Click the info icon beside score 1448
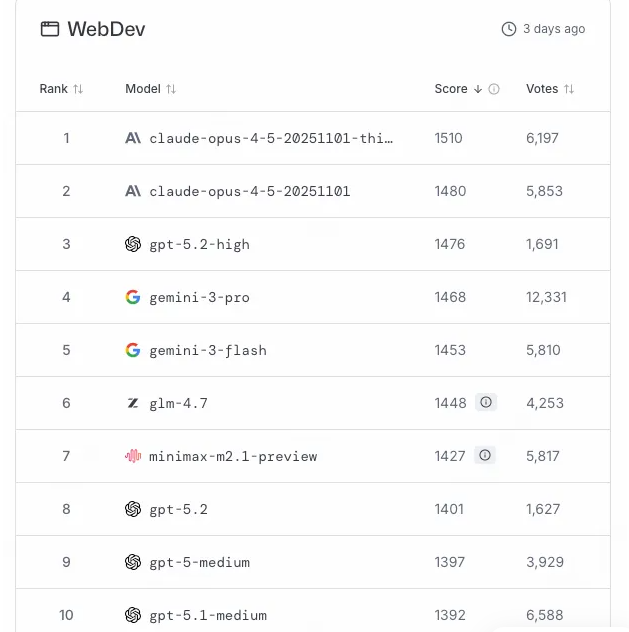The height and width of the screenshot is (632, 629). click(486, 402)
